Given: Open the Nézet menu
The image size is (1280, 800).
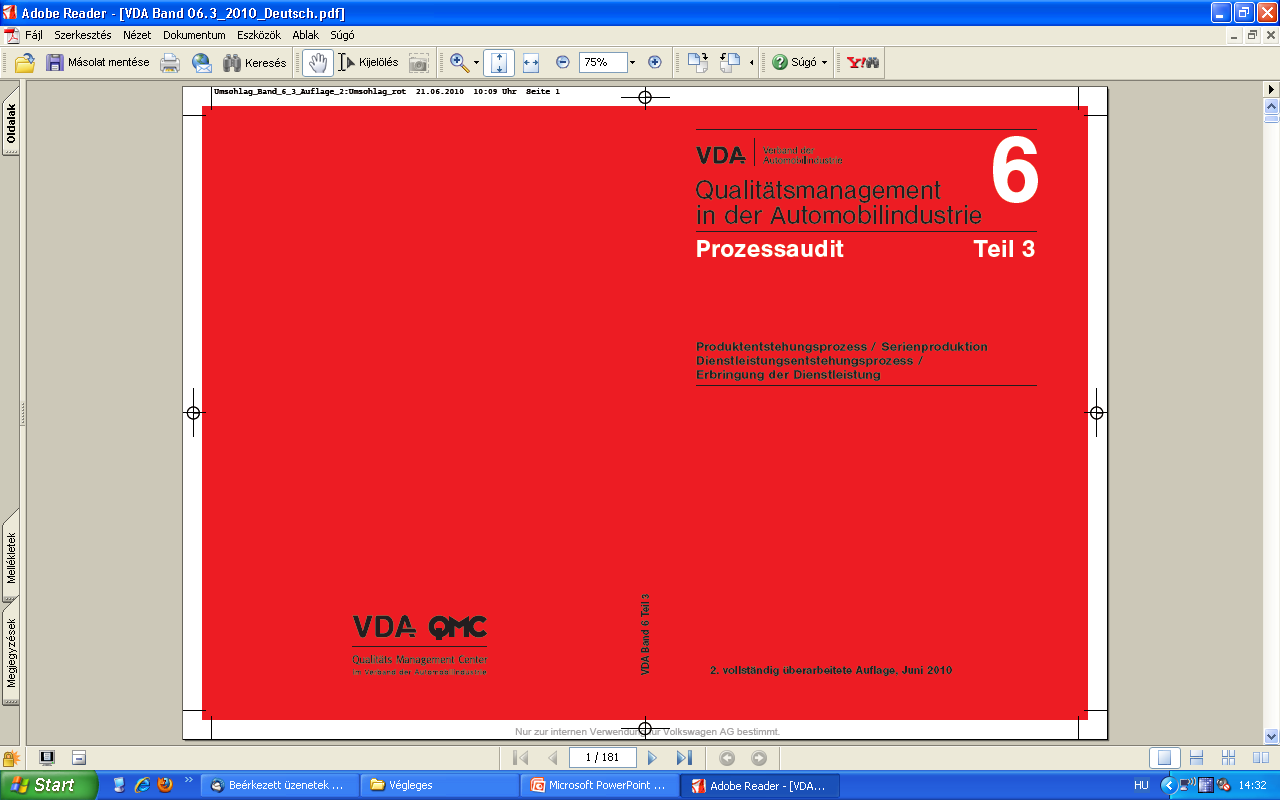Looking at the screenshot, I should pos(137,35).
